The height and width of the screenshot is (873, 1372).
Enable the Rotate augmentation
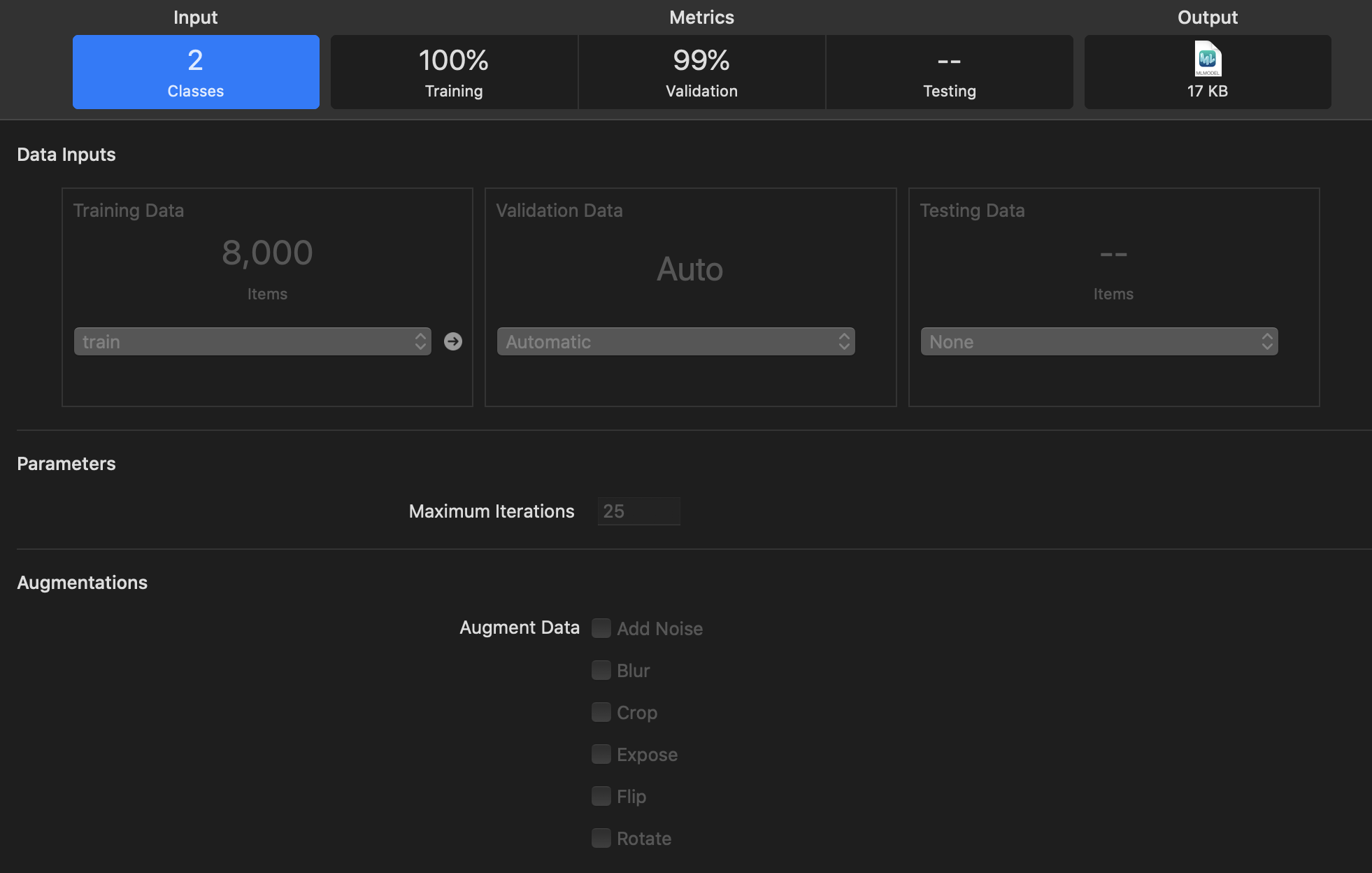(x=601, y=838)
